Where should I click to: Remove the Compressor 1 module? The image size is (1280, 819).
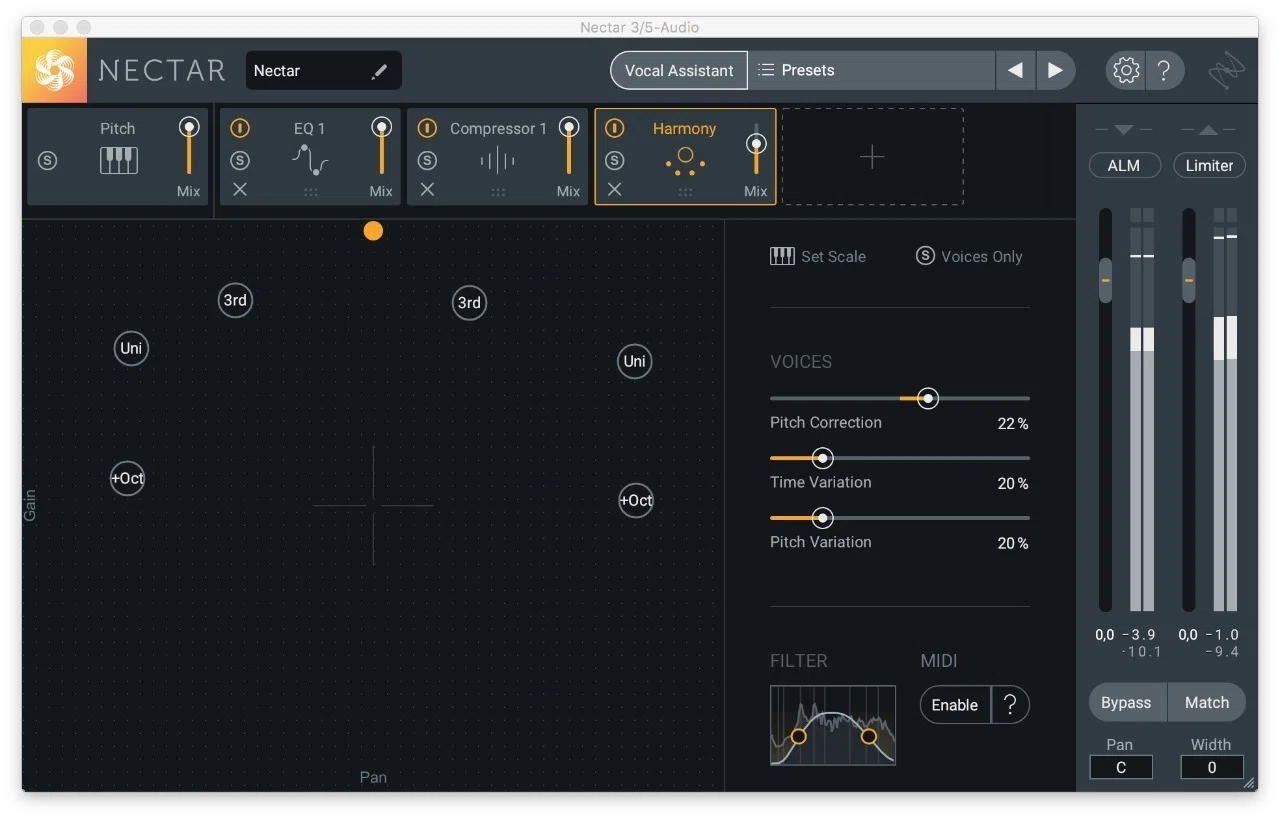pos(427,189)
